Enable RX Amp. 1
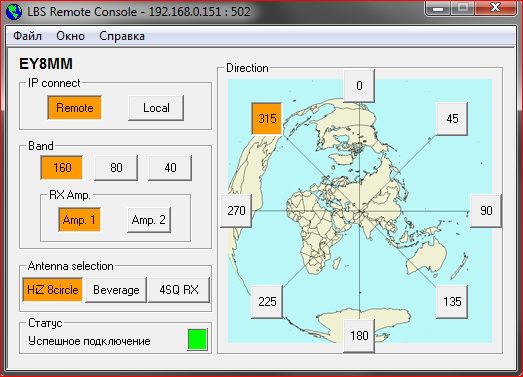 click(79, 220)
